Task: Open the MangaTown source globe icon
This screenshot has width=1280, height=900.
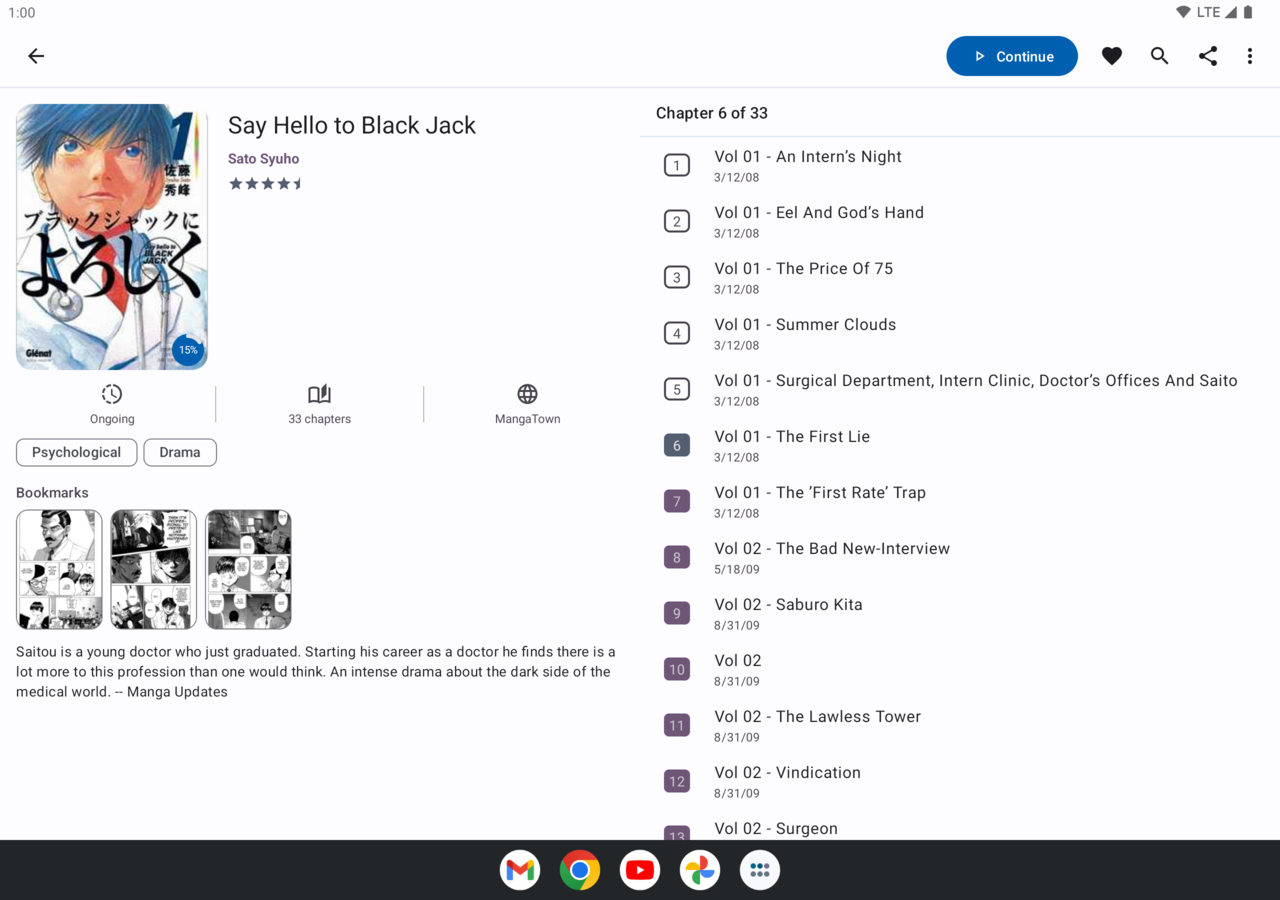Action: click(527, 394)
